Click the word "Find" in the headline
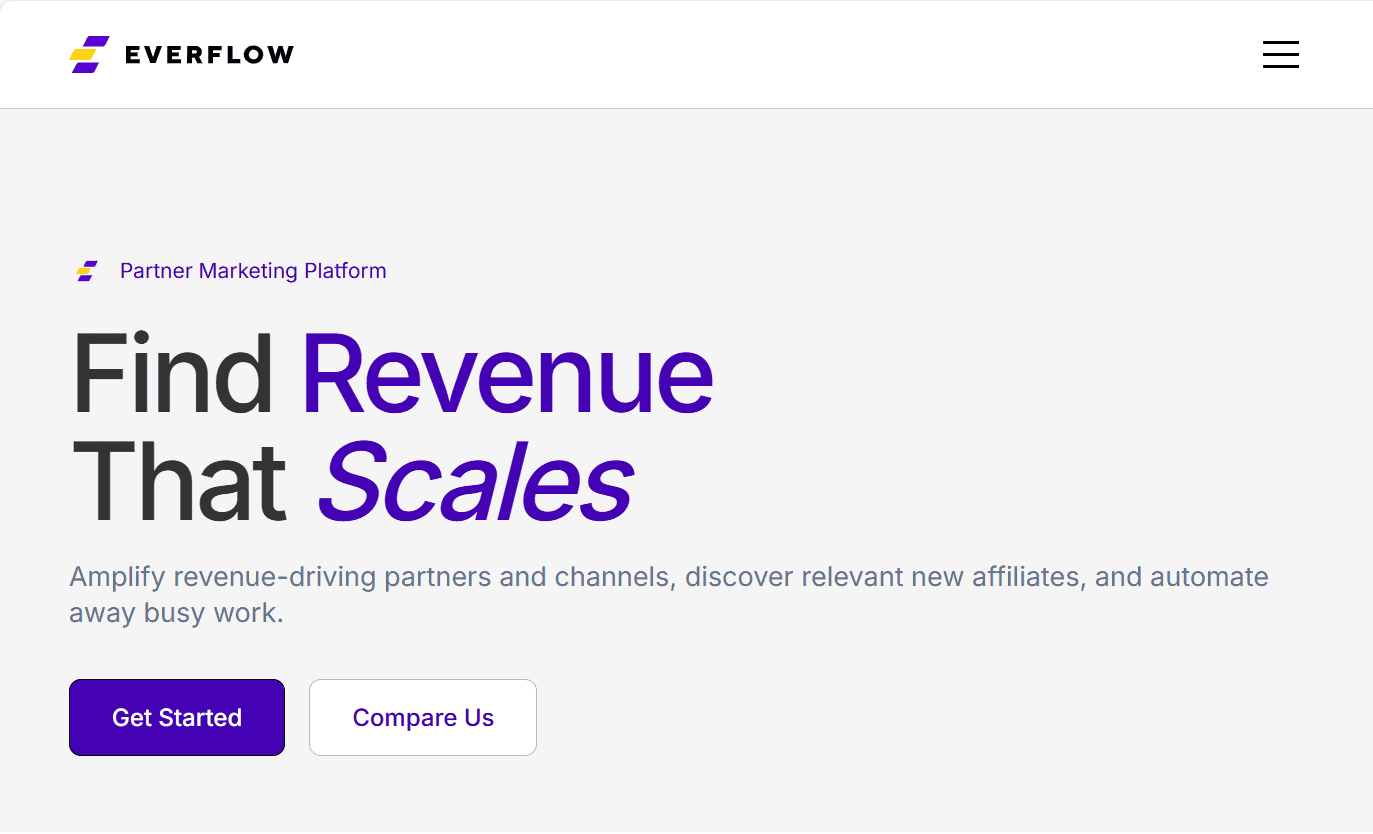This screenshot has height=834, width=1373. [x=173, y=375]
